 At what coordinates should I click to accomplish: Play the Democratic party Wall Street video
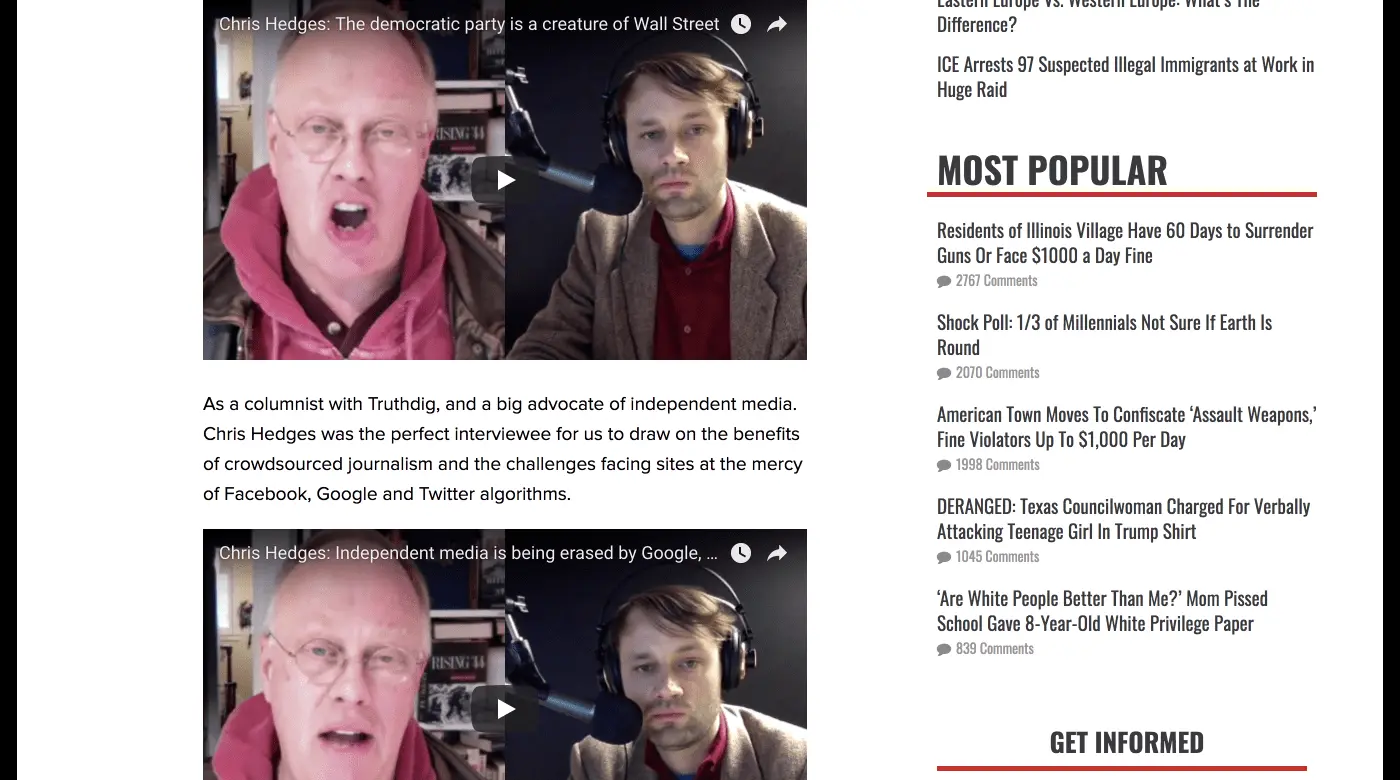point(505,180)
